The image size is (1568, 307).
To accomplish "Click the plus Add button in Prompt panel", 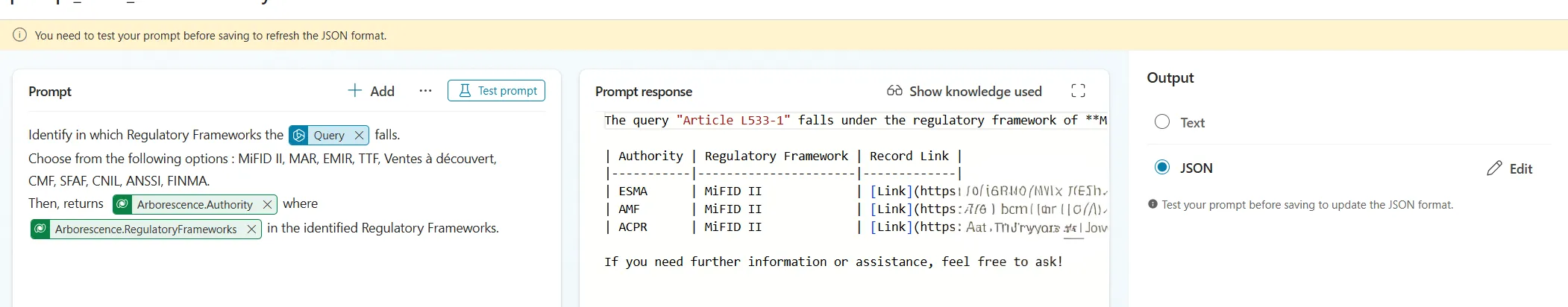I will [x=371, y=91].
